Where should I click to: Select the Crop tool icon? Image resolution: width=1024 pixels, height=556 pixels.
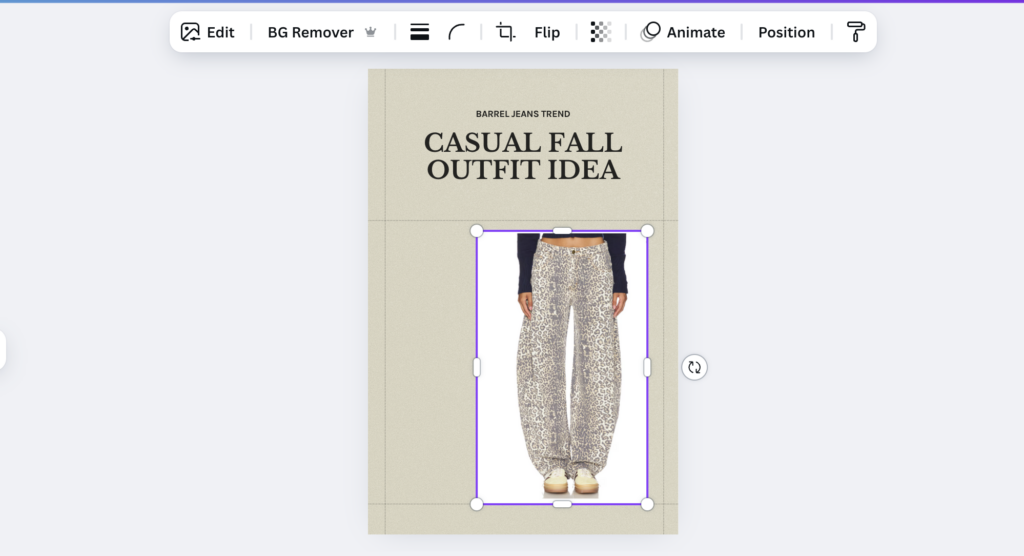[x=505, y=32]
